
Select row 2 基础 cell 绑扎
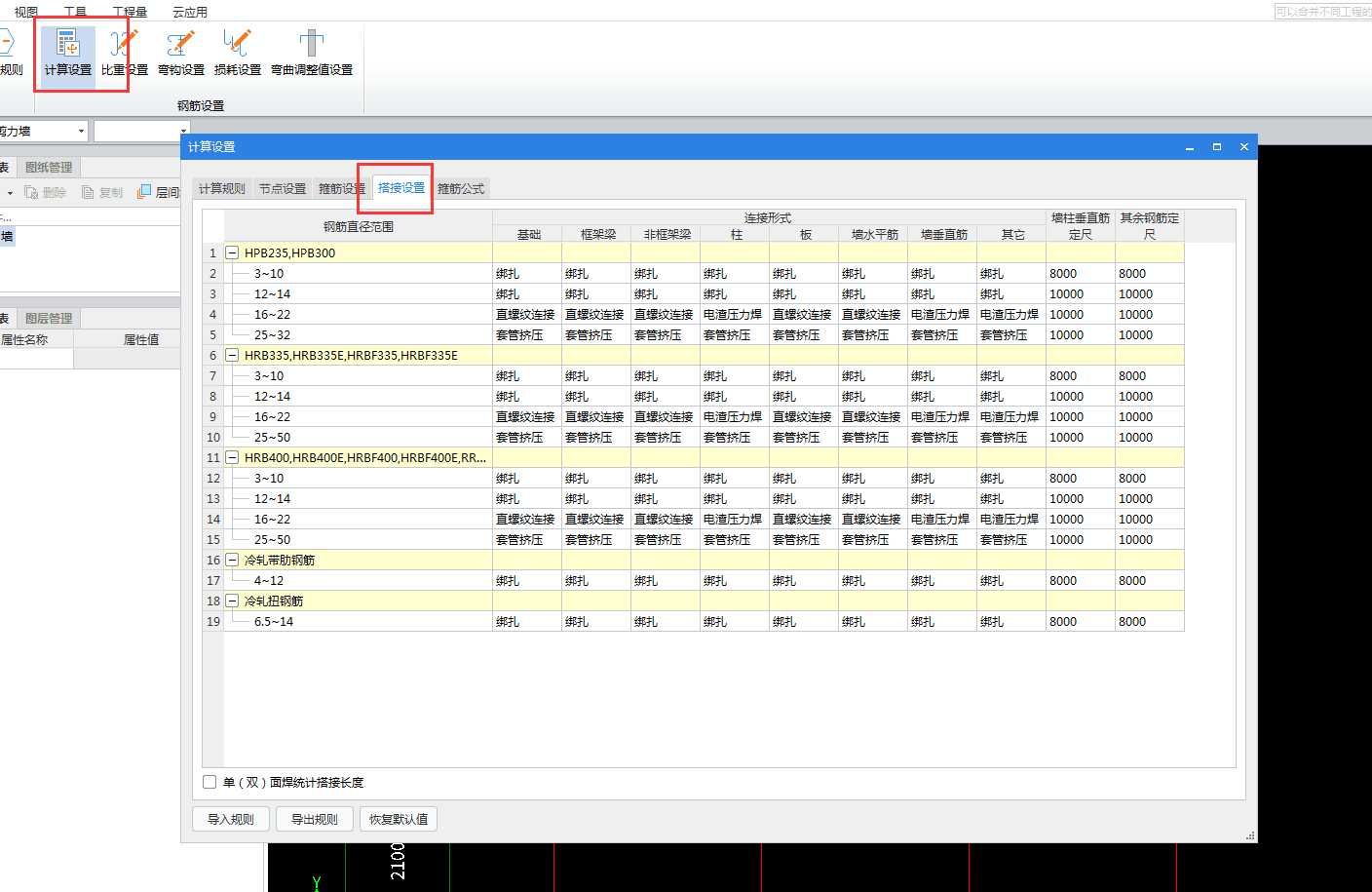click(527, 273)
